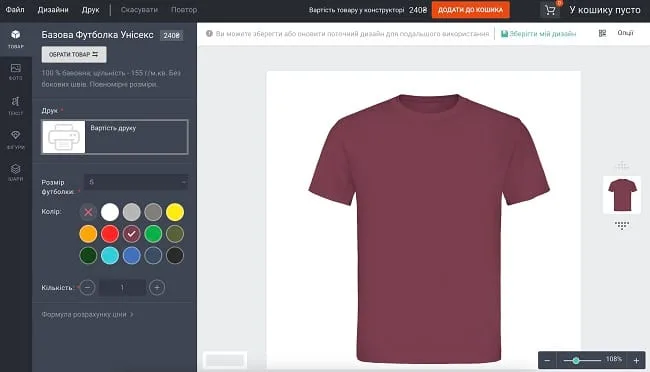Zoom out with the minus button
650x372 pixels.
[547, 360]
